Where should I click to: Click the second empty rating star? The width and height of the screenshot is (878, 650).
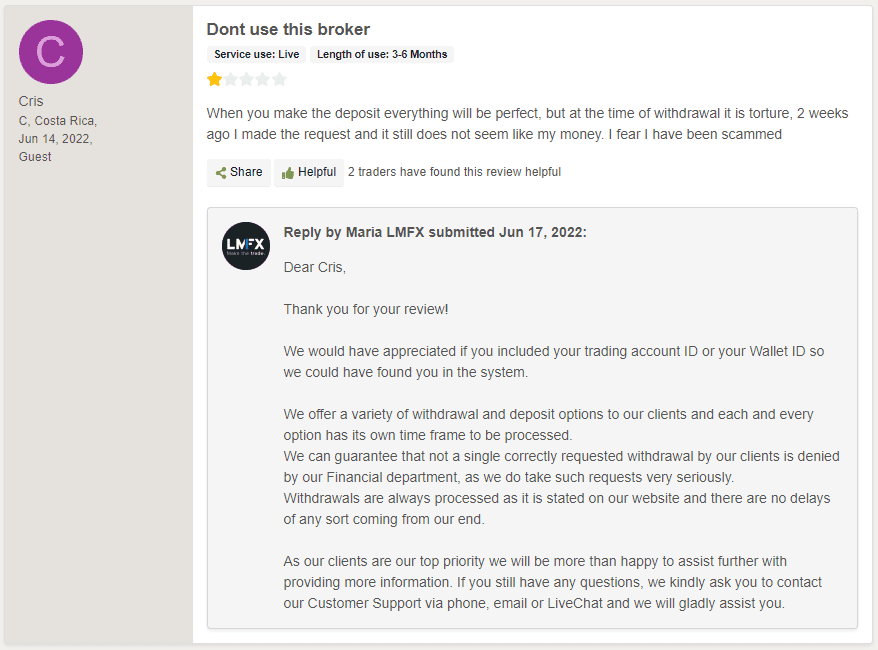point(231,79)
